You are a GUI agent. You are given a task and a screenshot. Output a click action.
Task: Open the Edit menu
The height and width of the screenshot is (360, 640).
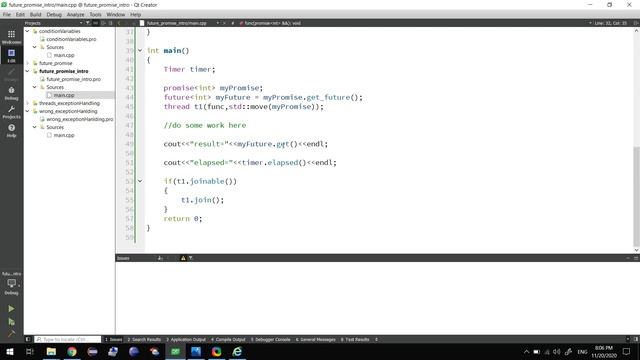pyautogui.click(x=20, y=14)
